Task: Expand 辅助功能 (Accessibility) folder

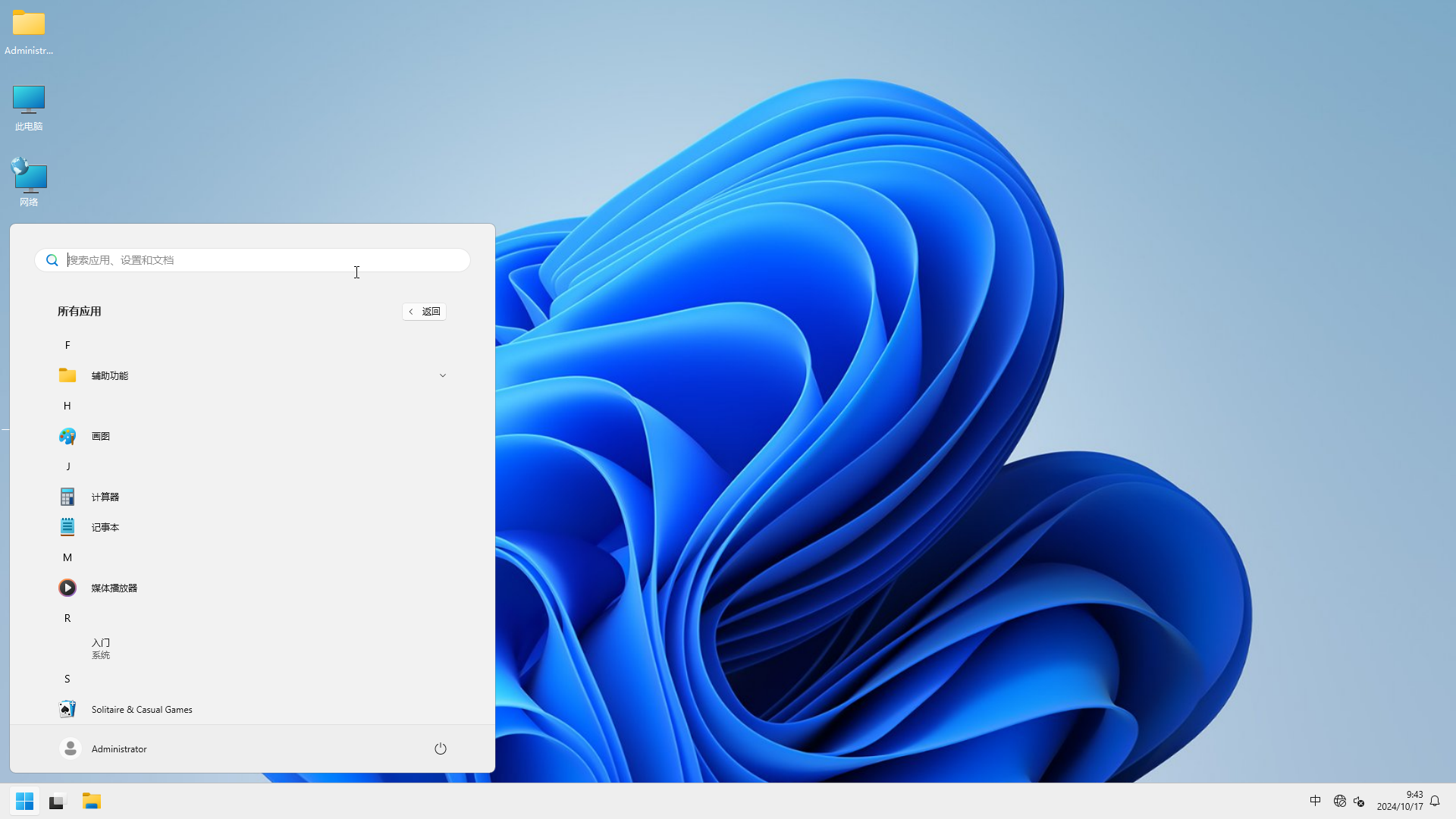Action: point(442,375)
